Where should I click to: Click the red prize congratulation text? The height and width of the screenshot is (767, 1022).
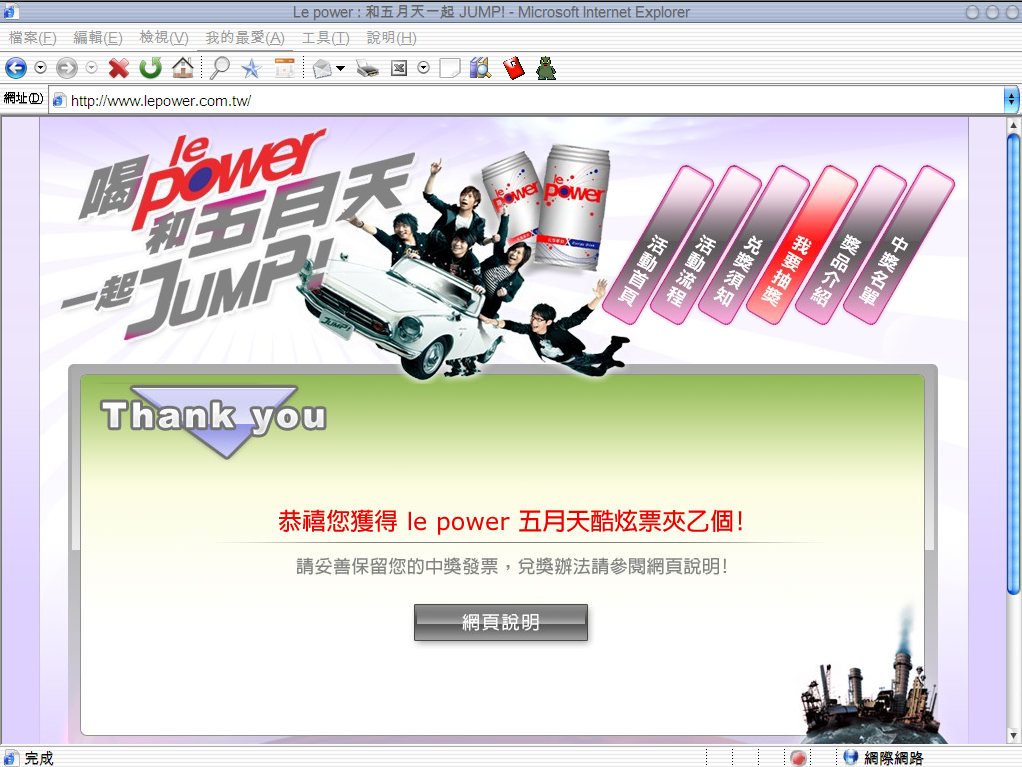511,521
